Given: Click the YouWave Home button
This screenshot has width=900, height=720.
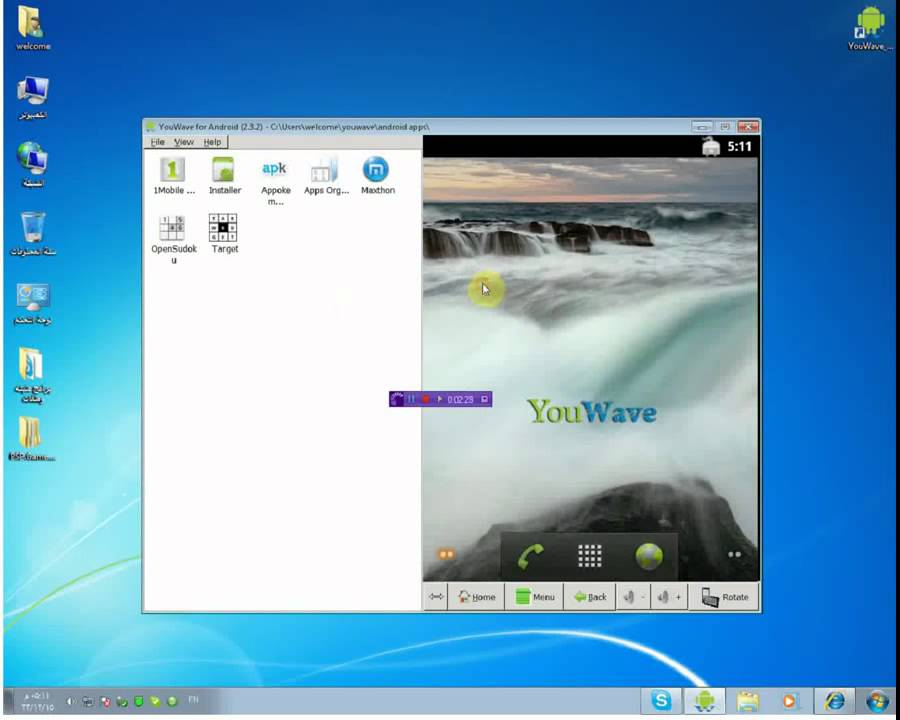Looking at the screenshot, I should pos(476,597).
